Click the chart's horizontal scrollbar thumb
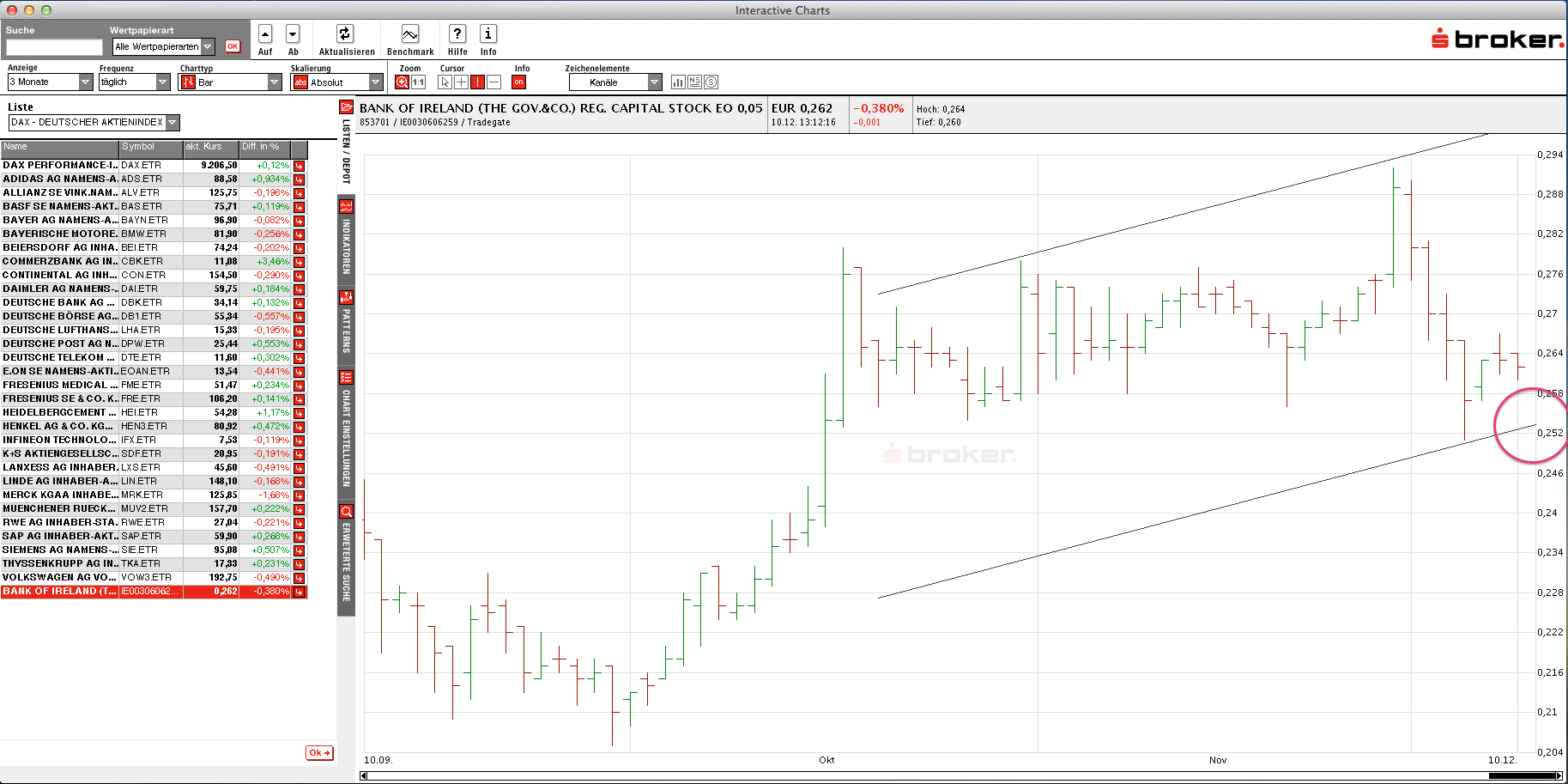1568x784 pixels. [x=1522, y=776]
